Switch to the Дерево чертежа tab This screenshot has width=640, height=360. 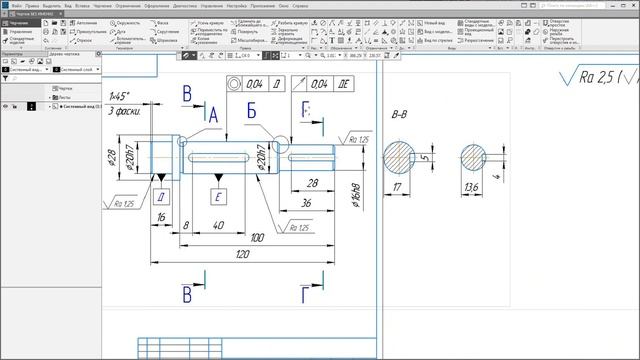click(65, 54)
